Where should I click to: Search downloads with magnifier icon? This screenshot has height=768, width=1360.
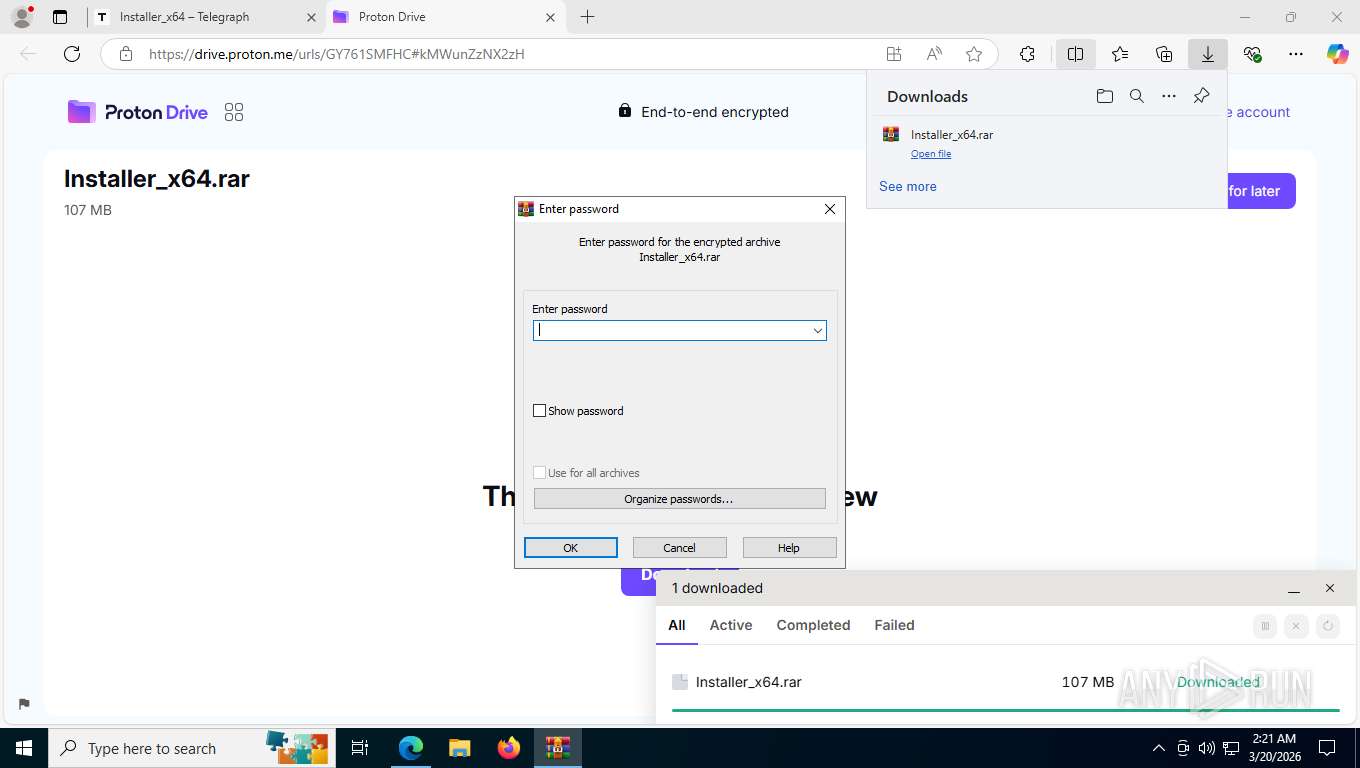tap(1136, 96)
